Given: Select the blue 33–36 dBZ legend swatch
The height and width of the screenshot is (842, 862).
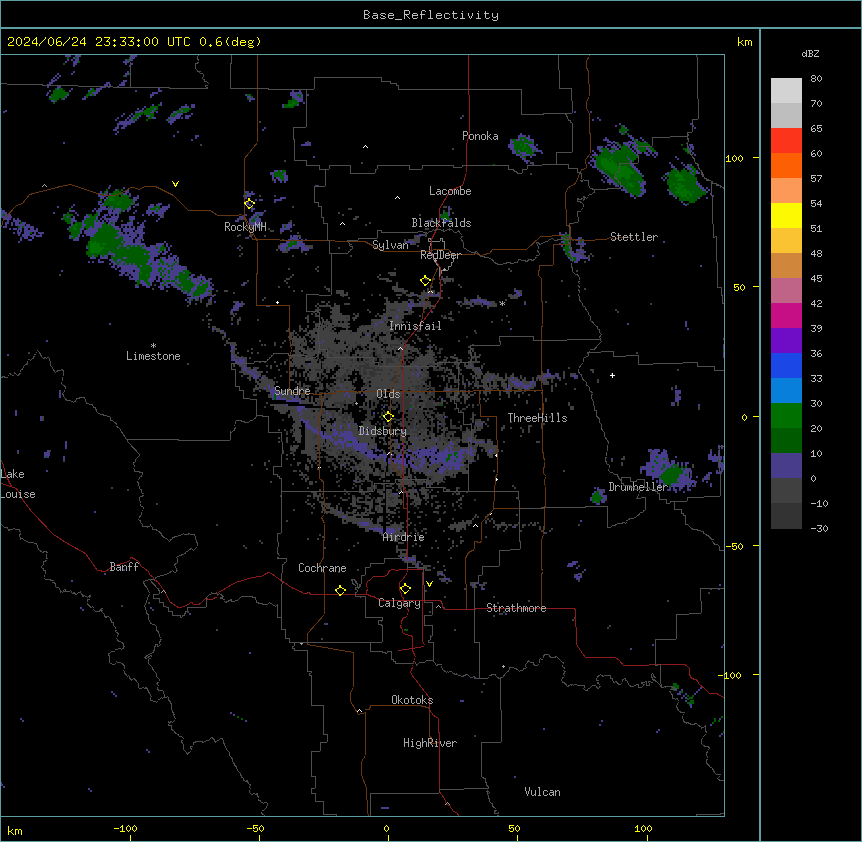Looking at the screenshot, I should pyautogui.click(x=786, y=365).
